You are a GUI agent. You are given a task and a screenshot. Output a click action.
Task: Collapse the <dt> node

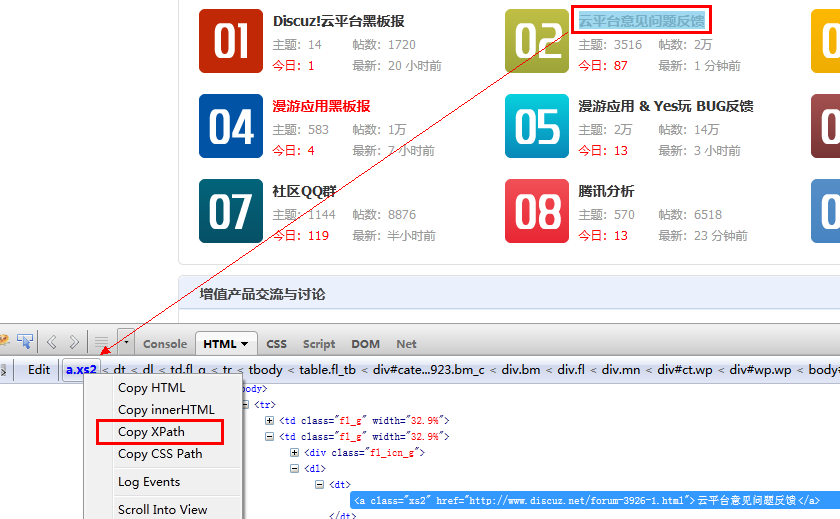(x=319, y=485)
